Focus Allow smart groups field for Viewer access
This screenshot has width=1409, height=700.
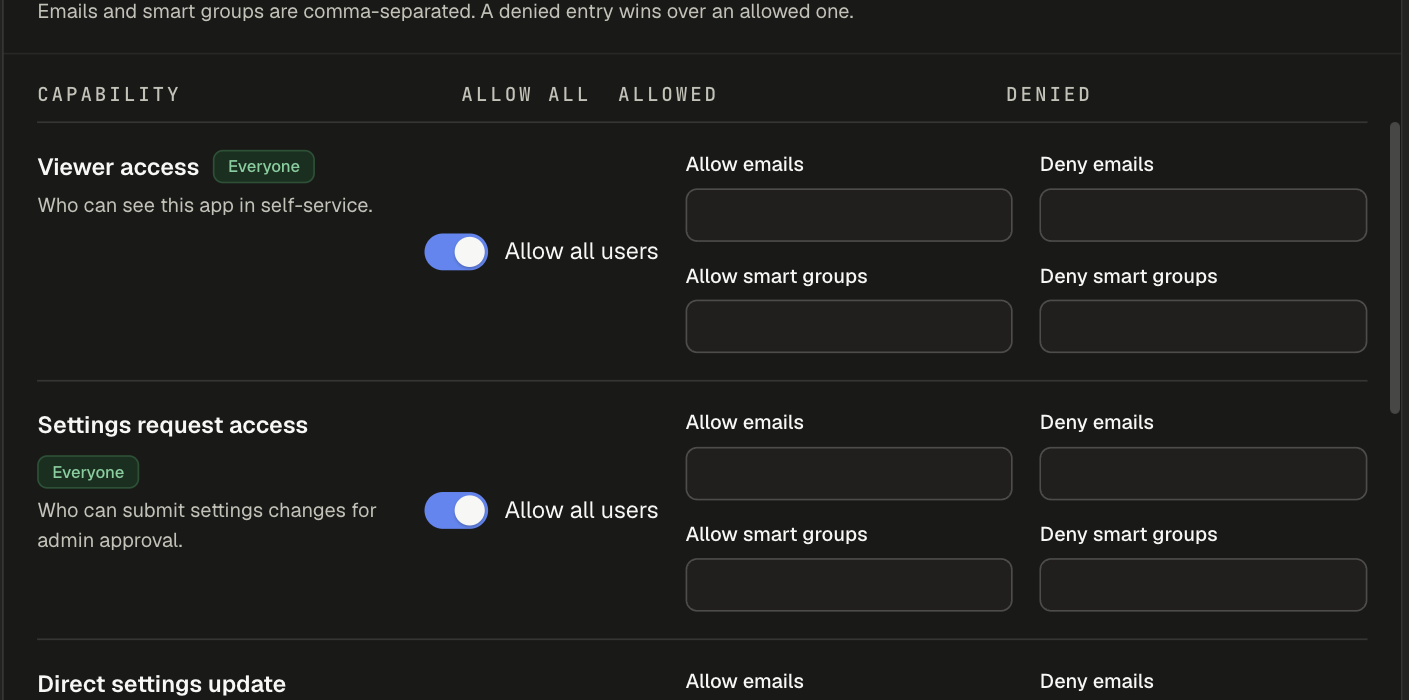(849, 326)
